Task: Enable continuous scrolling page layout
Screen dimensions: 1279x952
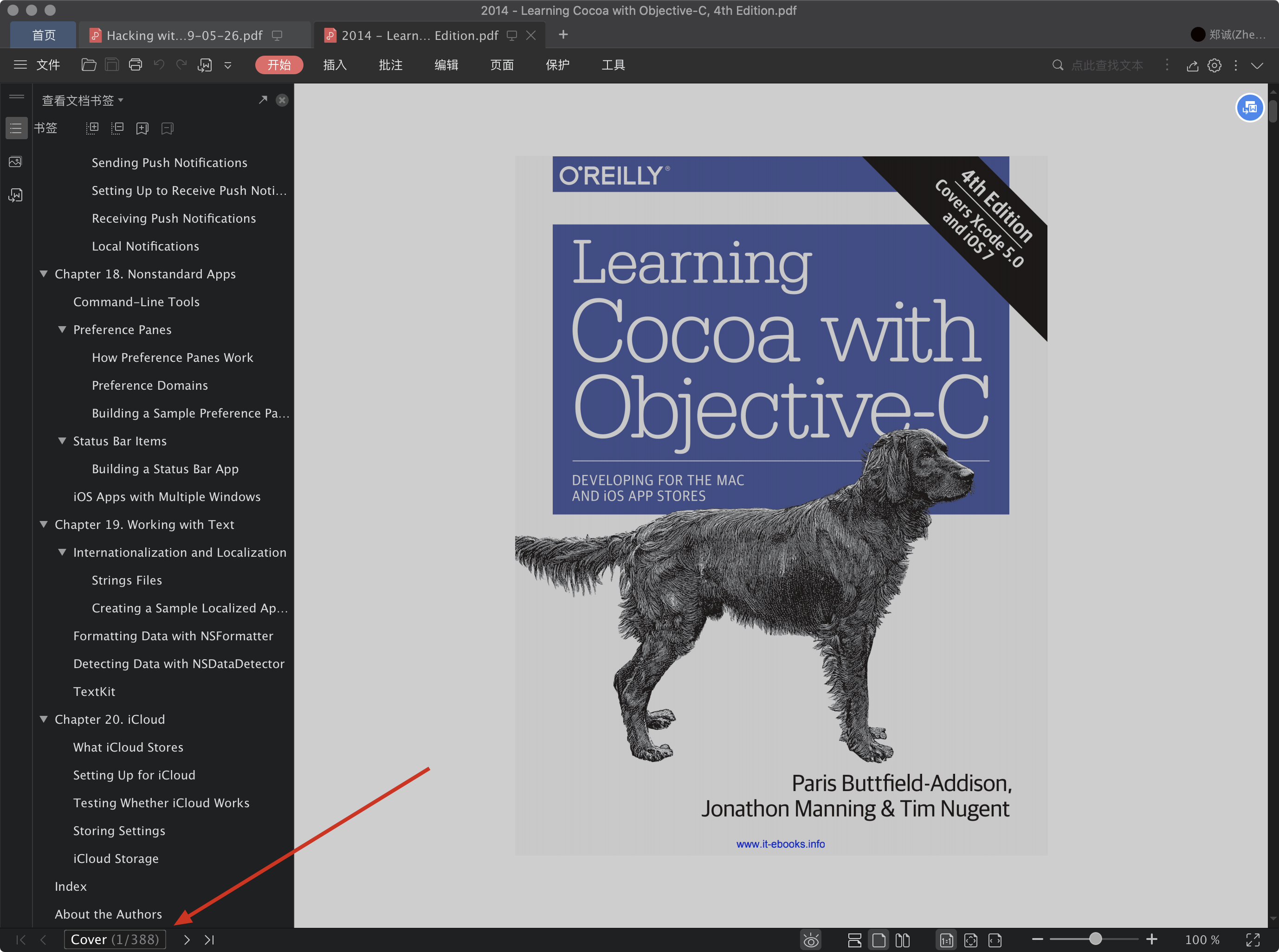Action: [855, 940]
